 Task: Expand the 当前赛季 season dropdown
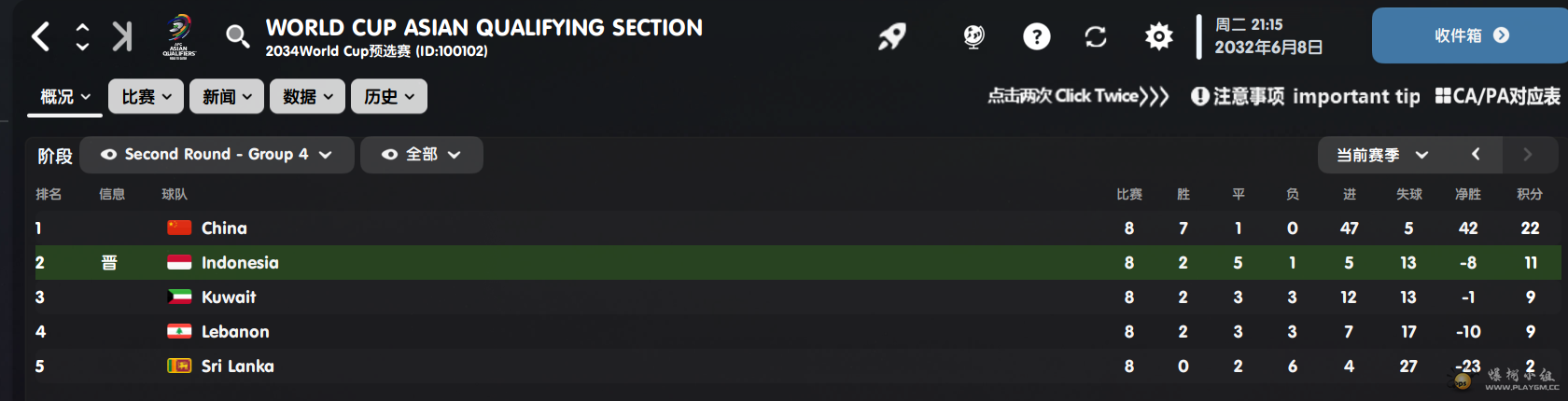(x=1382, y=155)
